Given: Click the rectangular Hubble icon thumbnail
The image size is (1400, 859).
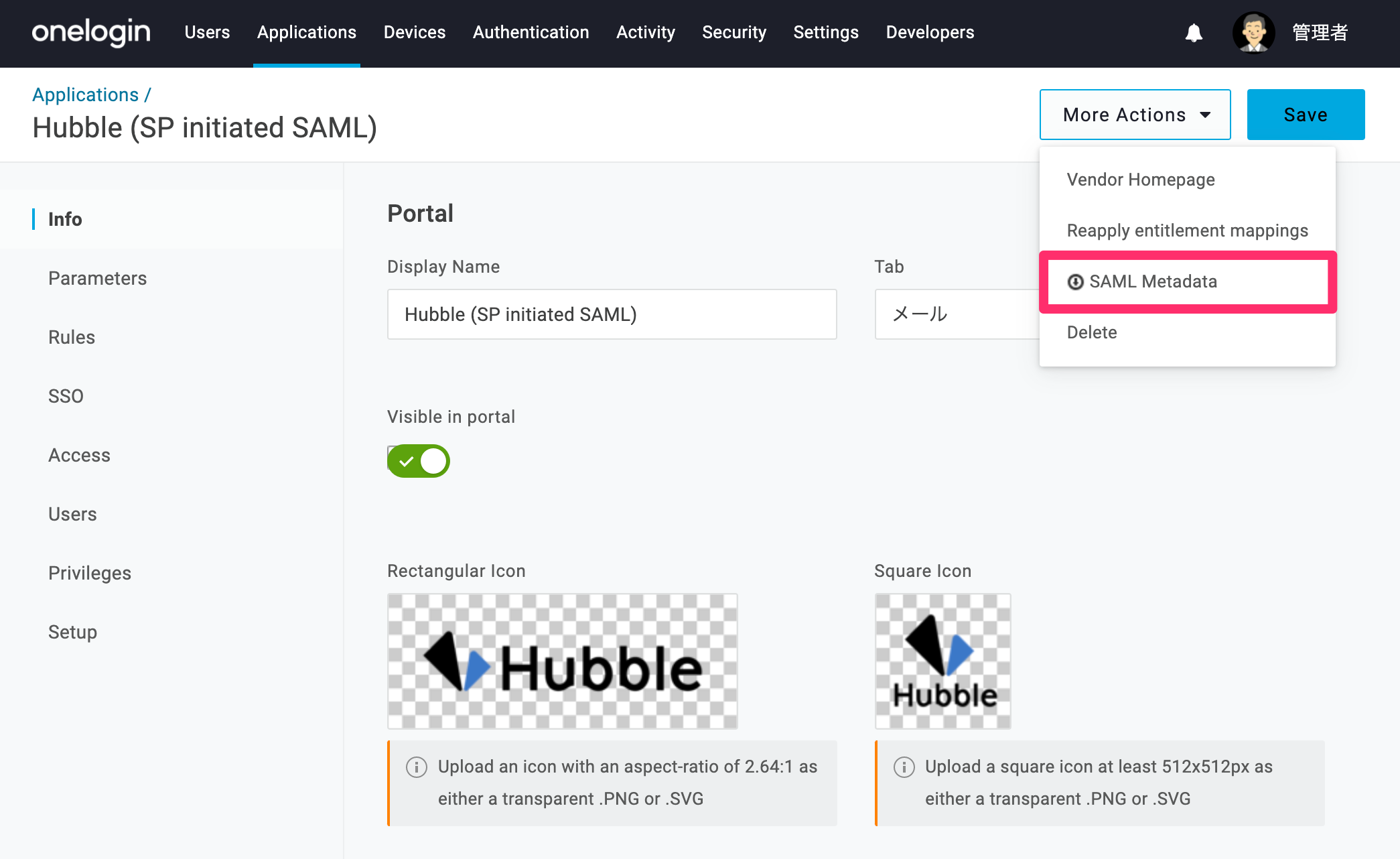Looking at the screenshot, I should click(x=563, y=661).
